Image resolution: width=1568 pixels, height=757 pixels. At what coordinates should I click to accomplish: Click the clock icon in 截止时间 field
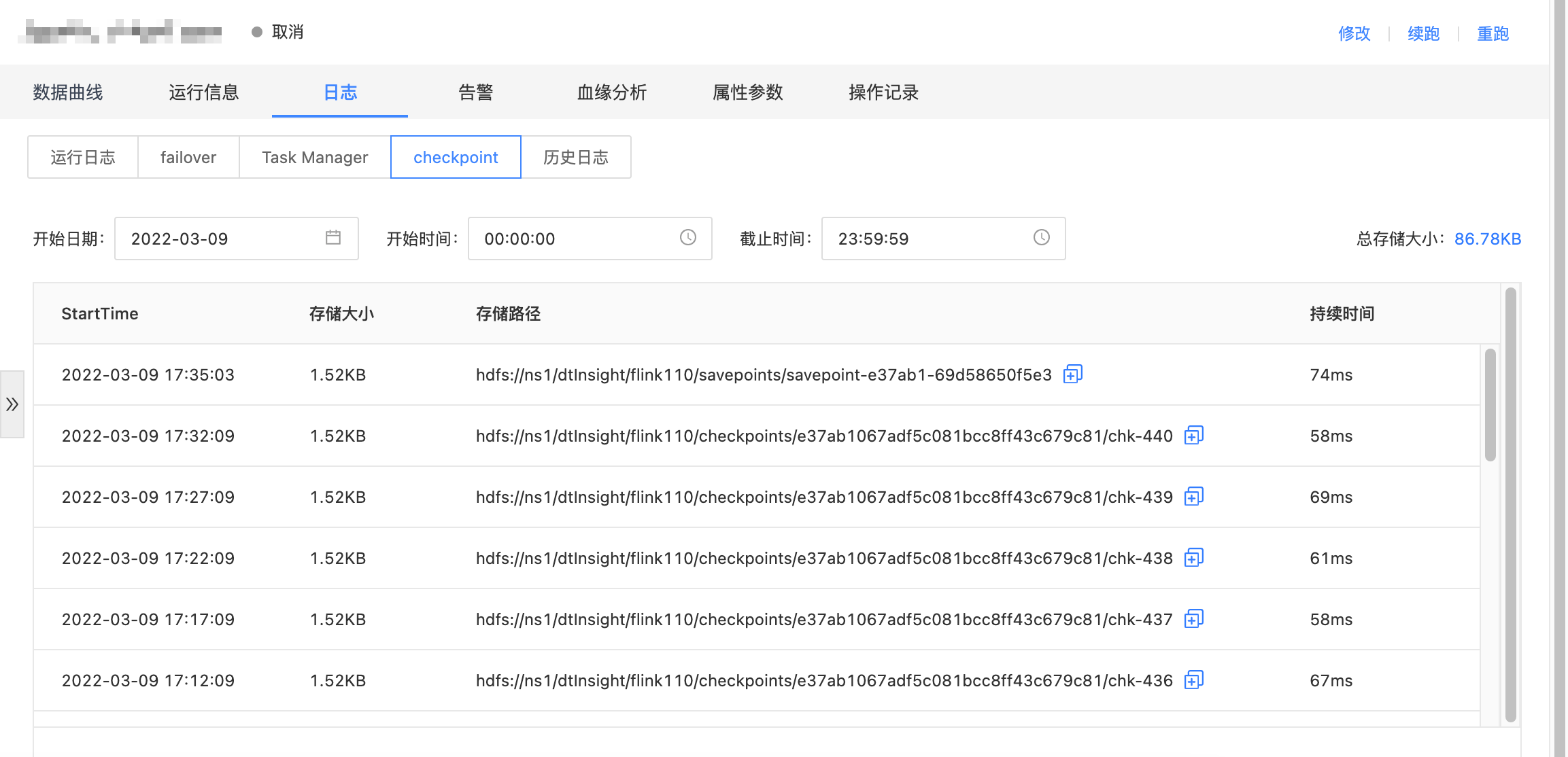click(1042, 237)
